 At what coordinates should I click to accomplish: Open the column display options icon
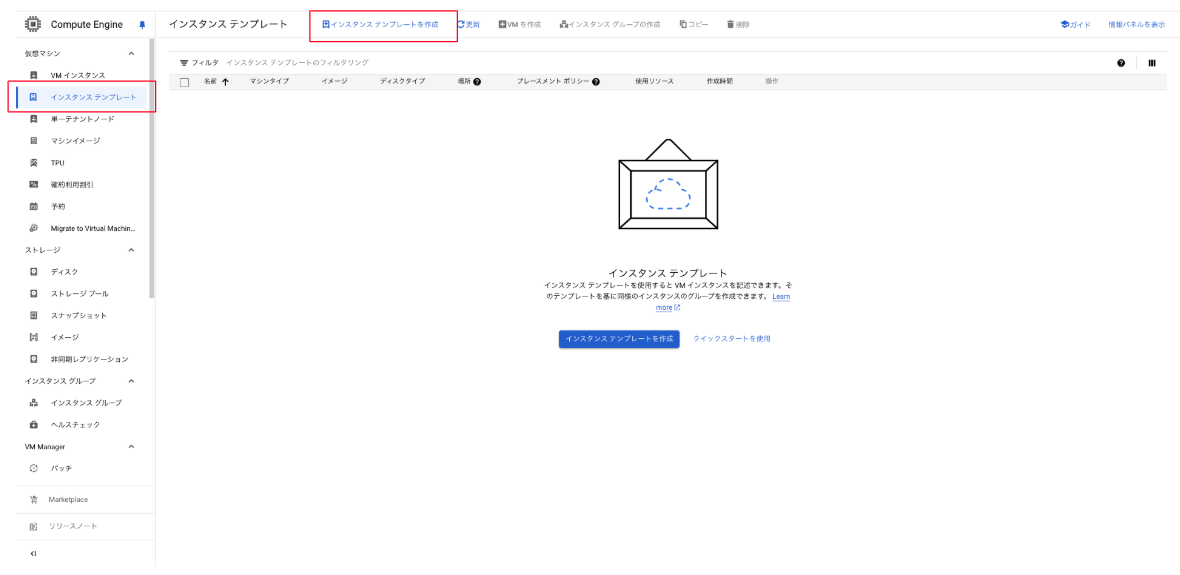(1152, 63)
